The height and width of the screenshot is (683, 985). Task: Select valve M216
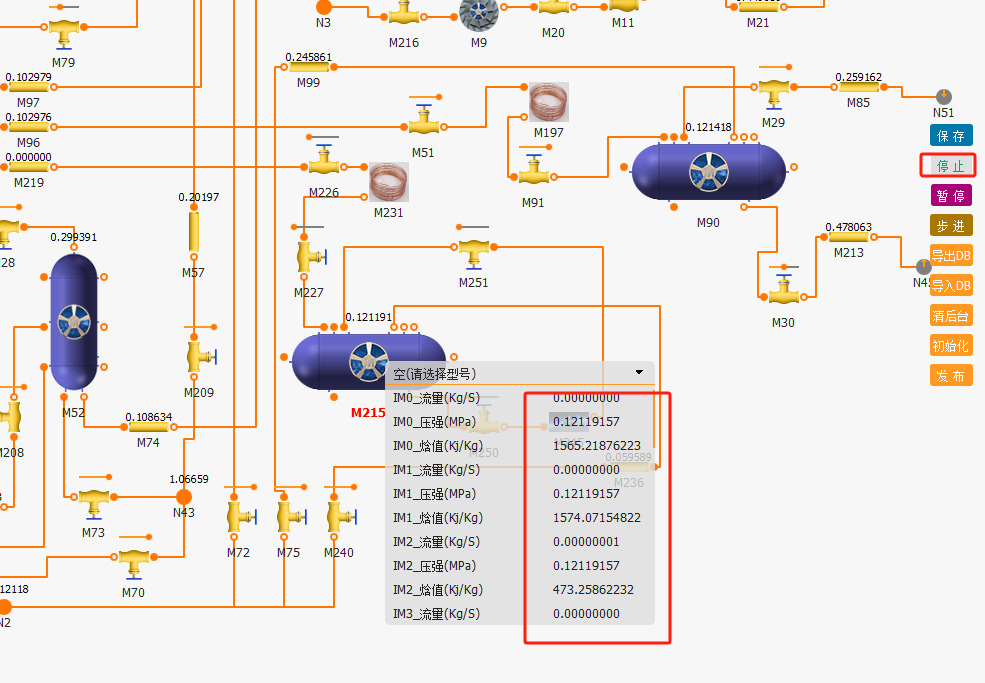[x=404, y=14]
